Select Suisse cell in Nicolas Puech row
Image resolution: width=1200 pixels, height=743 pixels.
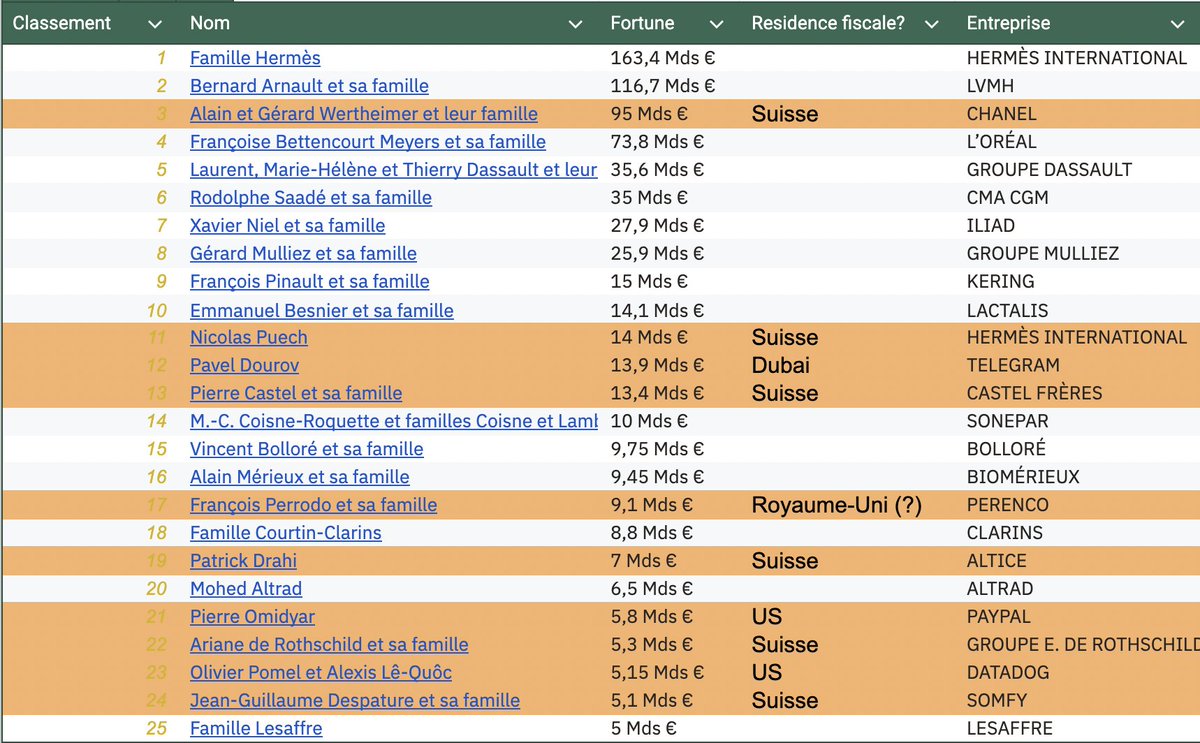tap(785, 337)
